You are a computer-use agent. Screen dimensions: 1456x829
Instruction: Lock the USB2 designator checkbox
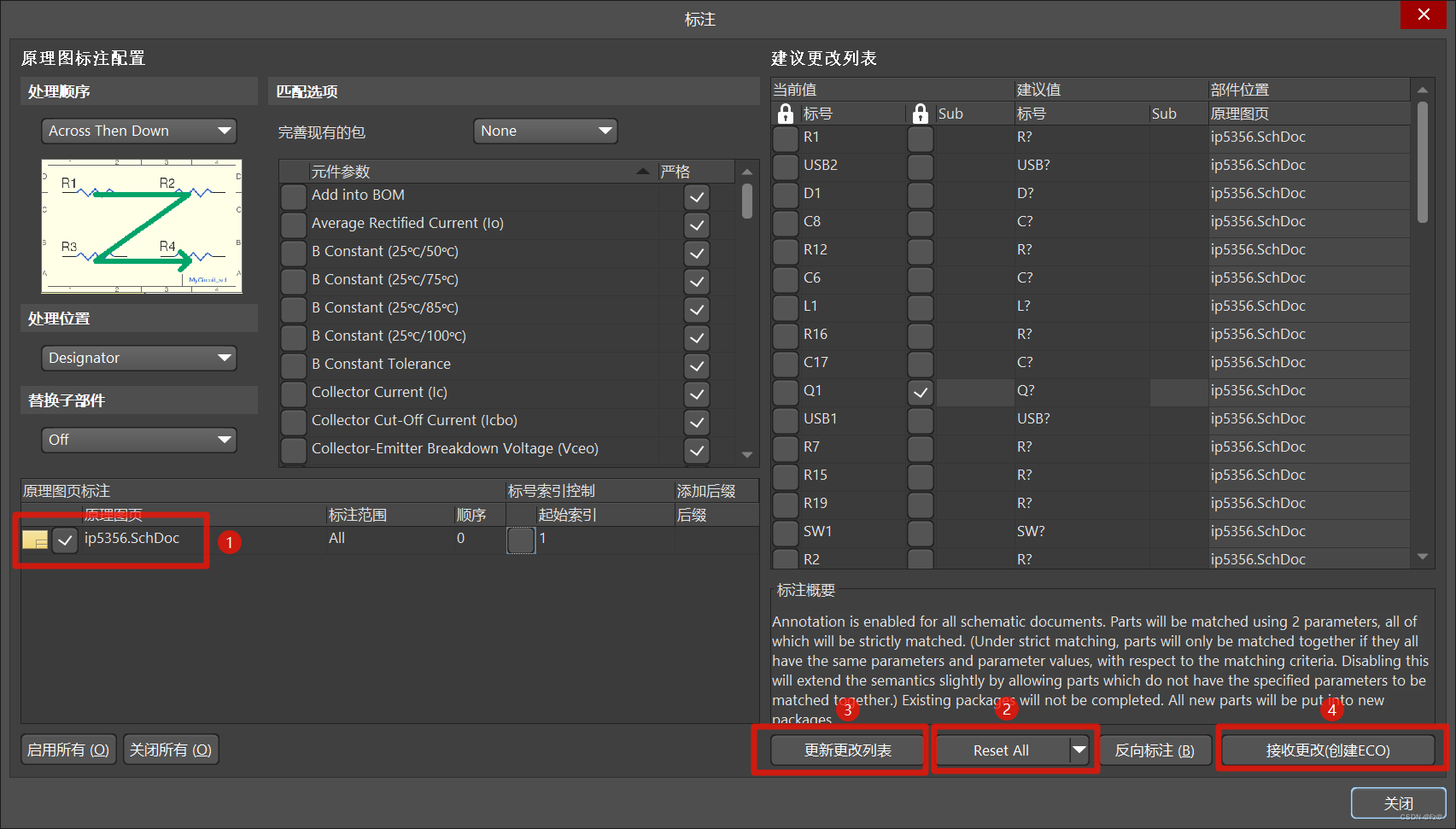click(786, 166)
